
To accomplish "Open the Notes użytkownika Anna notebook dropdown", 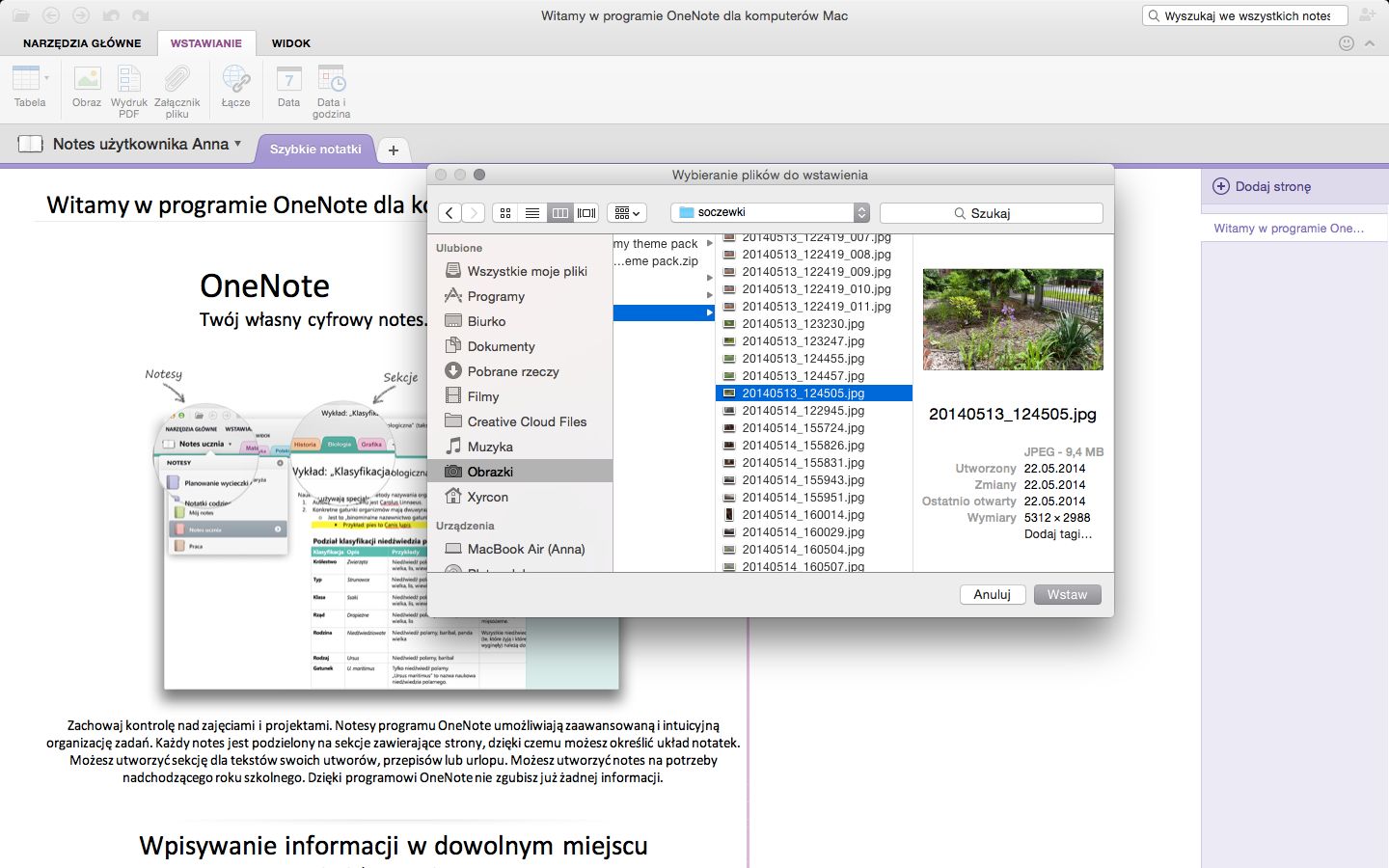I will 147,145.
